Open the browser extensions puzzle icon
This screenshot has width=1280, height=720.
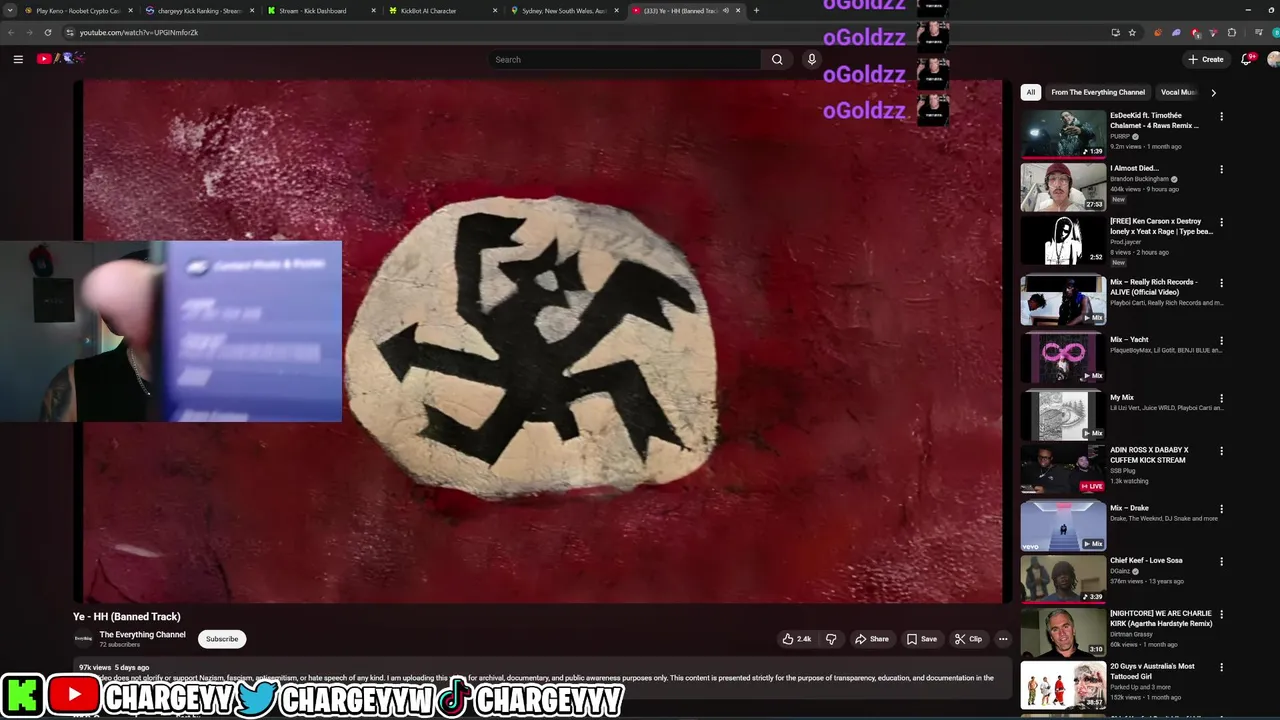click(x=1232, y=32)
